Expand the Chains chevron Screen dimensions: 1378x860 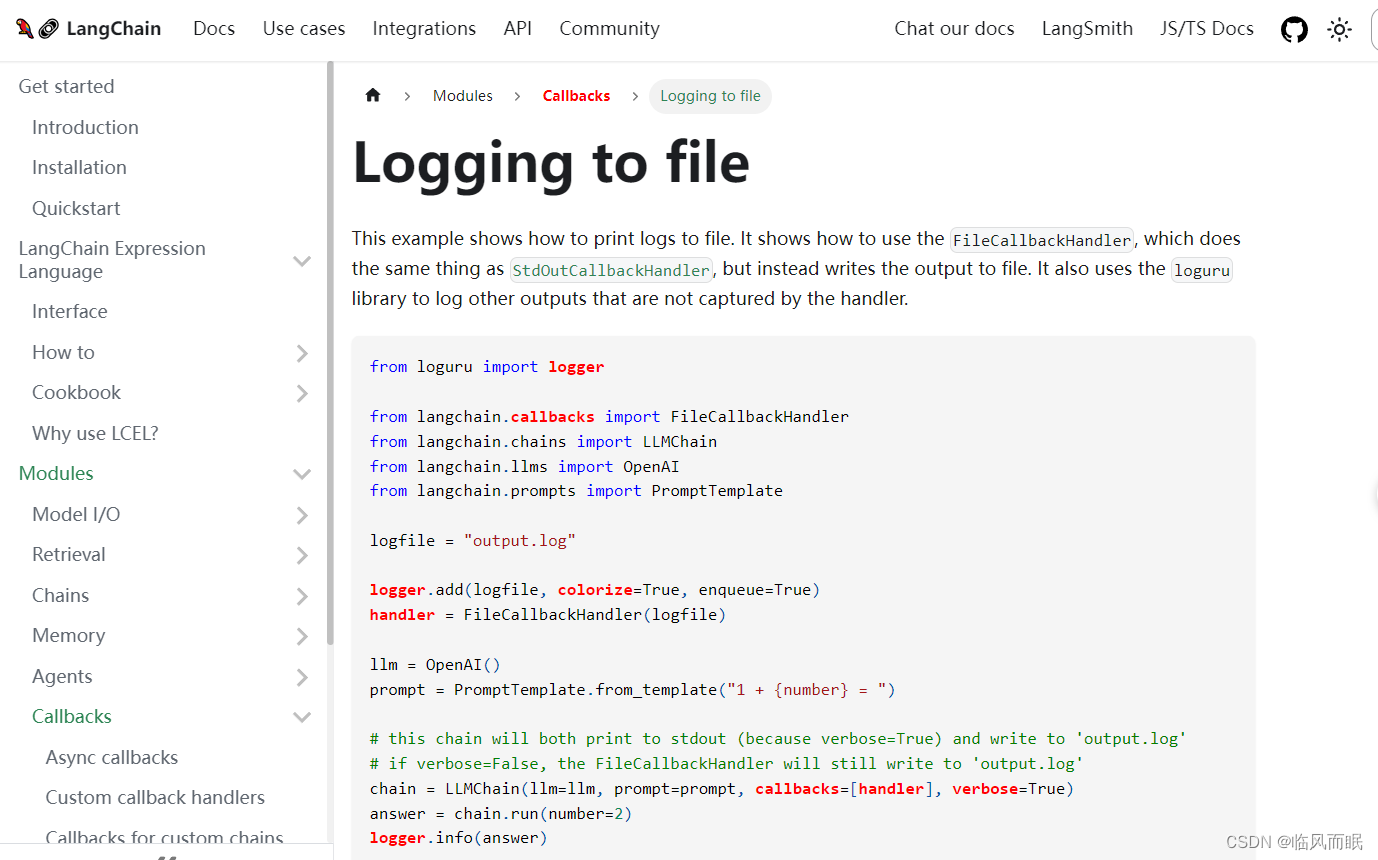point(302,597)
